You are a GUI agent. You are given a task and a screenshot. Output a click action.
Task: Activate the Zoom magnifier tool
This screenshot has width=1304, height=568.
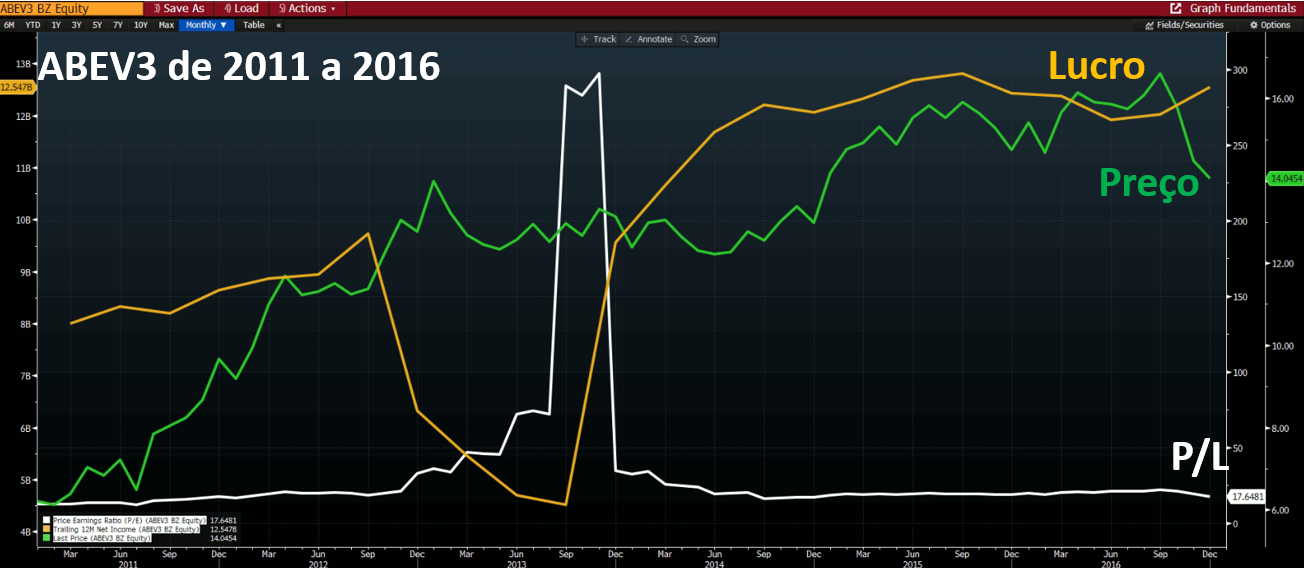pyautogui.click(x=698, y=39)
